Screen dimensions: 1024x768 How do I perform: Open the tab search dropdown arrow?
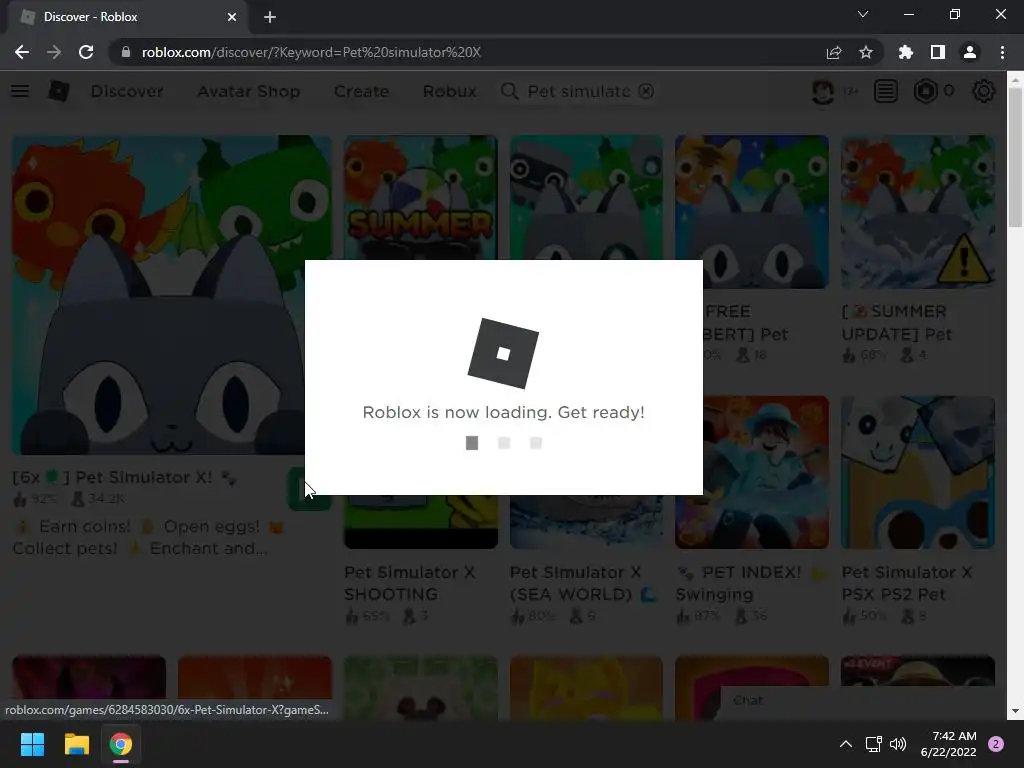click(x=863, y=14)
